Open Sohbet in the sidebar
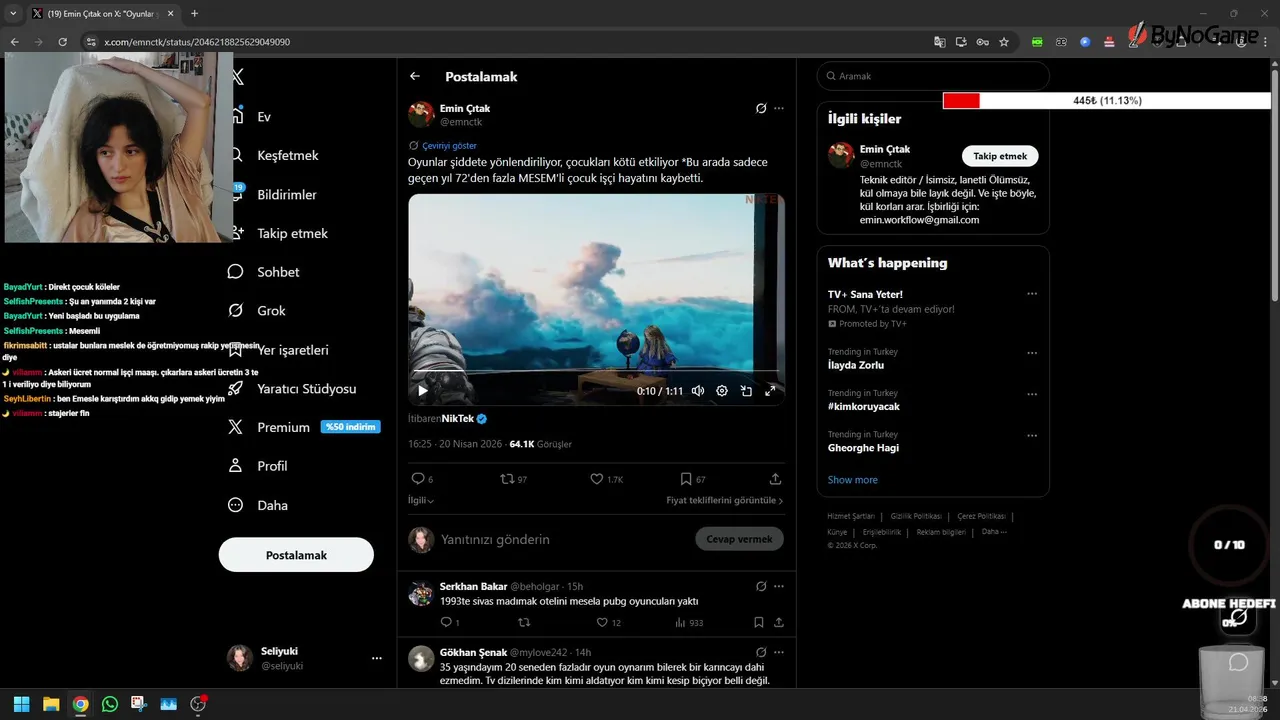The image size is (1280, 720). [264, 272]
